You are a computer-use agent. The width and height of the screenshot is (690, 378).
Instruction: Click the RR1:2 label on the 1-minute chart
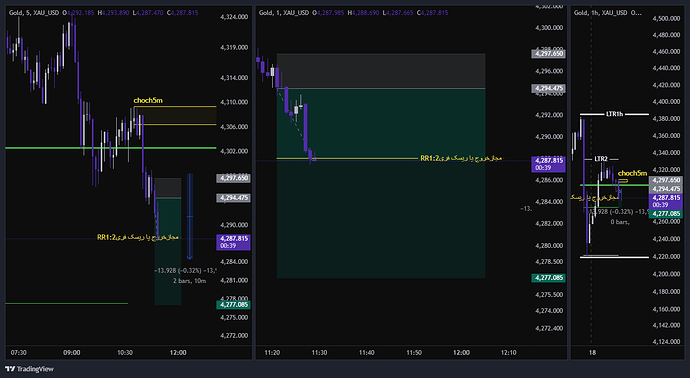click(x=461, y=158)
